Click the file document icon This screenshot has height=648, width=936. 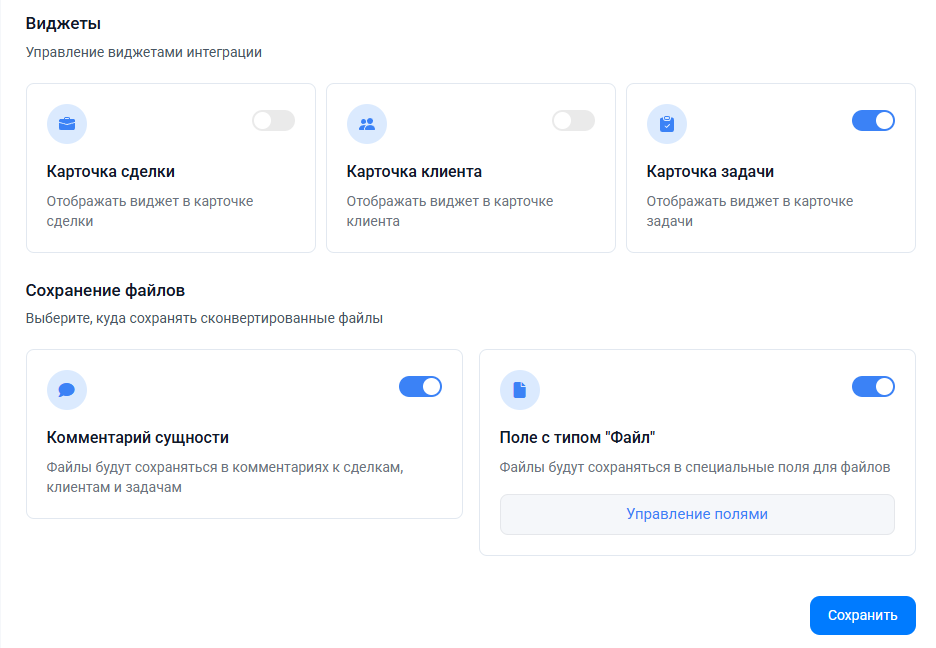click(x=519, y=390)
